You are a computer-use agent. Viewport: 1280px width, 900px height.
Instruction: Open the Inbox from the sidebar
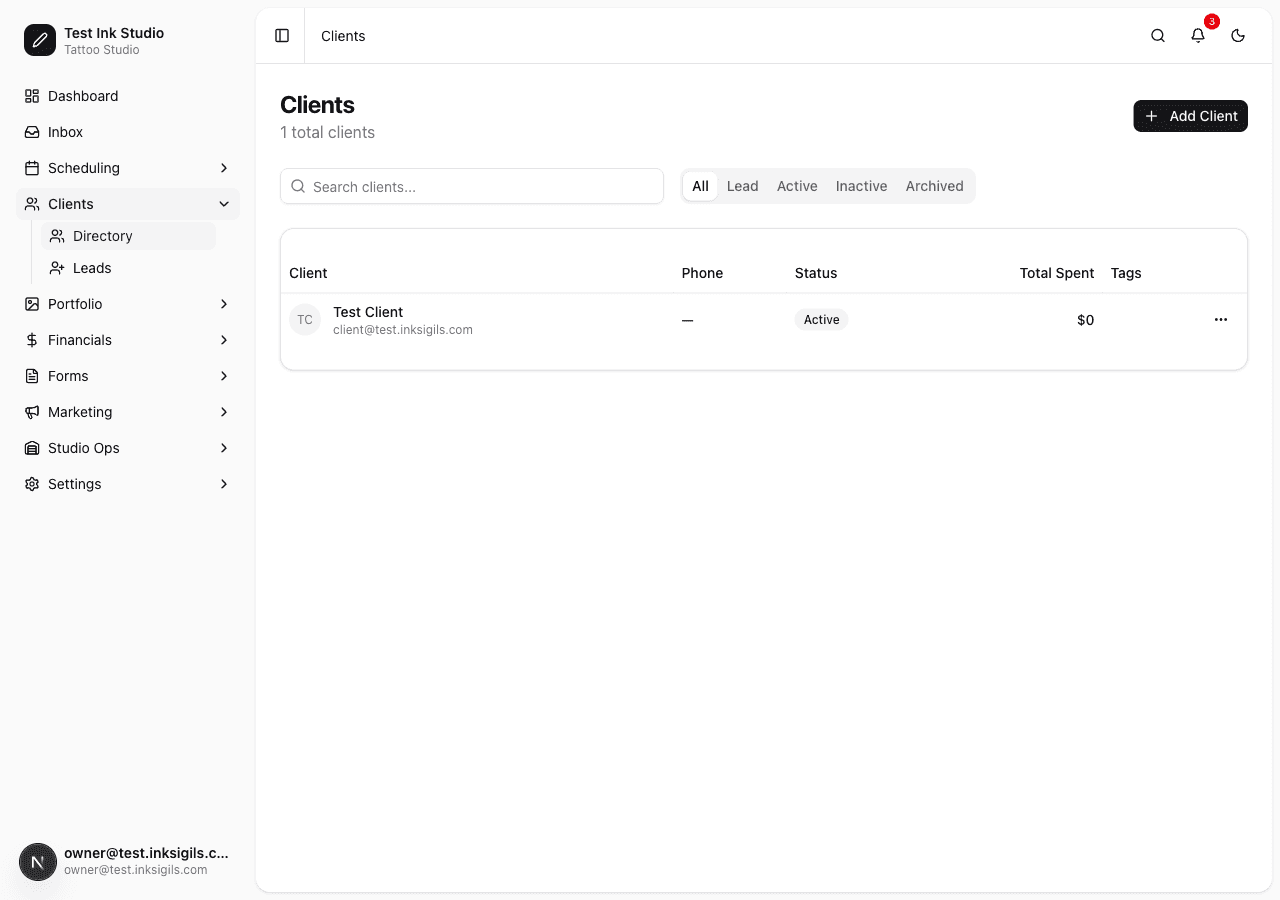(65, 131)
